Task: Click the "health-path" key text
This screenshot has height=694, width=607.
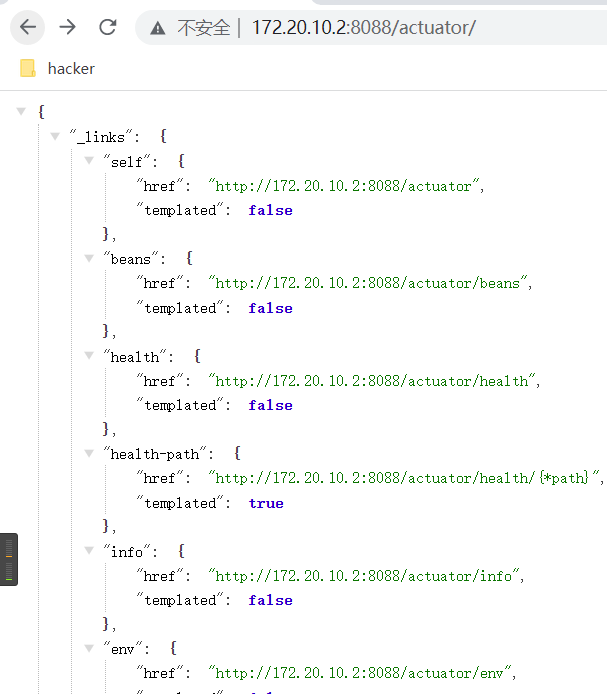Action: click(x=155, y=454)
